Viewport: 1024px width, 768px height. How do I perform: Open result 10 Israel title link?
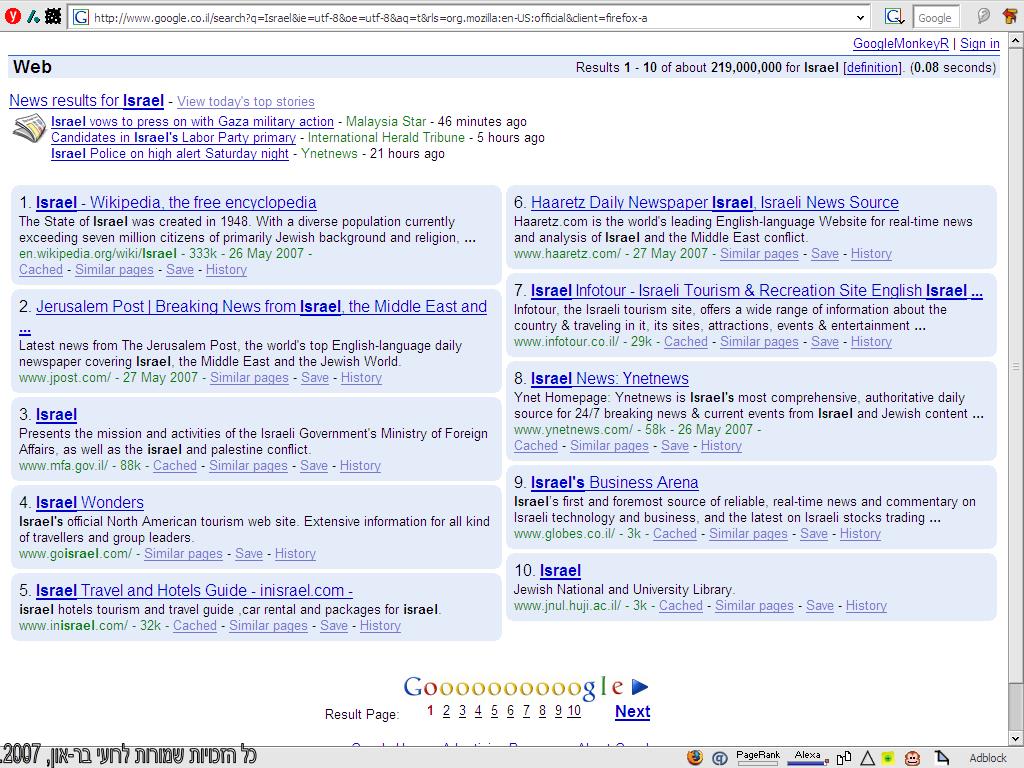point(560,571)
